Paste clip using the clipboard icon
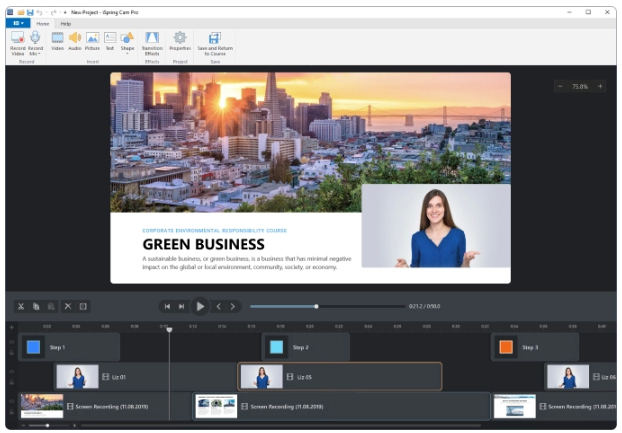The height and width of the screenshot is (433, 622). 51,307
